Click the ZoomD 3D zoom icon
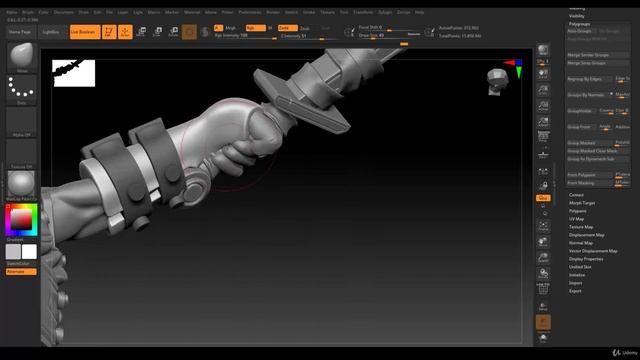 pos(543,258)
